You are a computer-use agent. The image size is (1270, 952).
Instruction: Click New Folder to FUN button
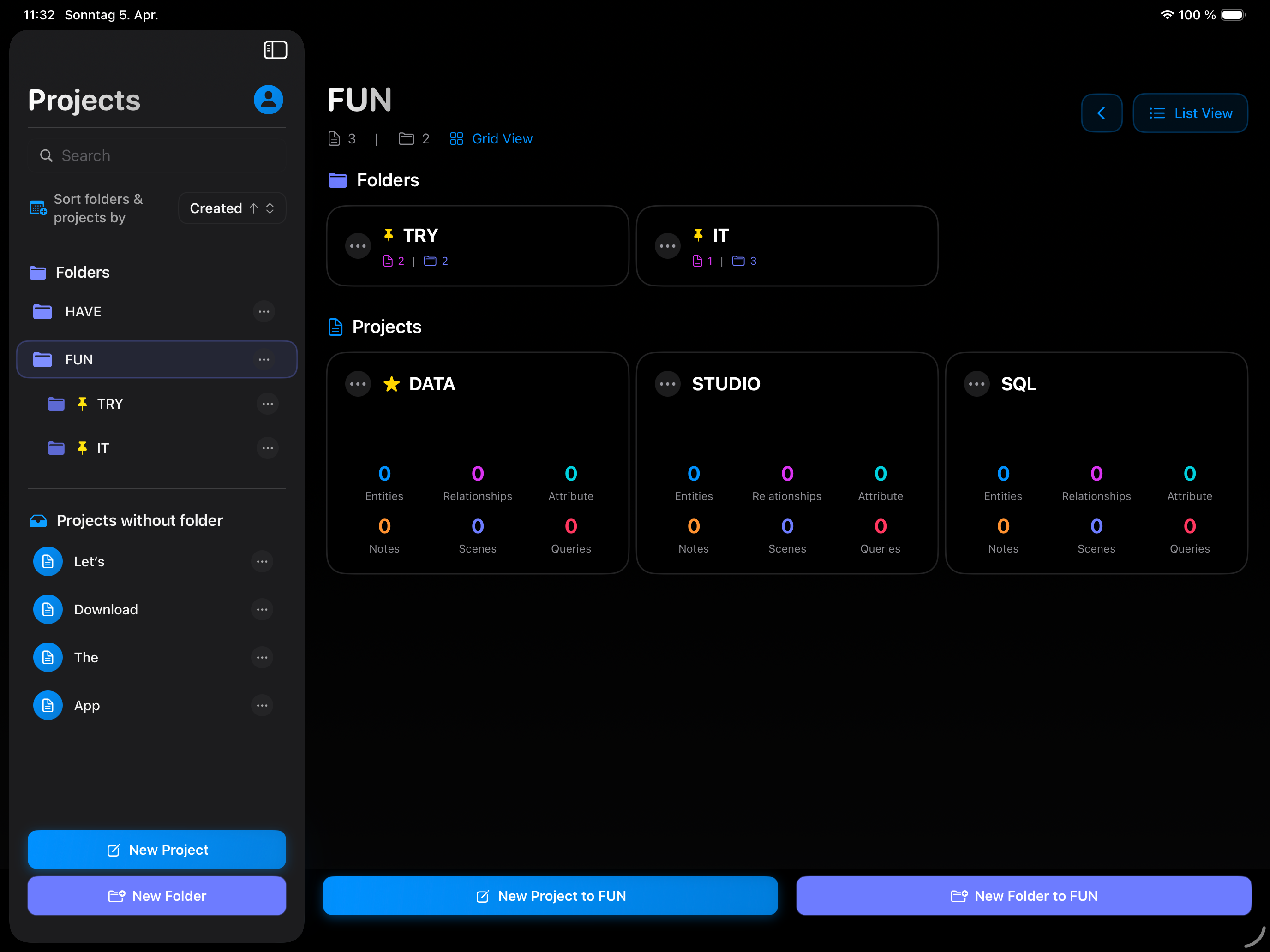(1024, 896)
